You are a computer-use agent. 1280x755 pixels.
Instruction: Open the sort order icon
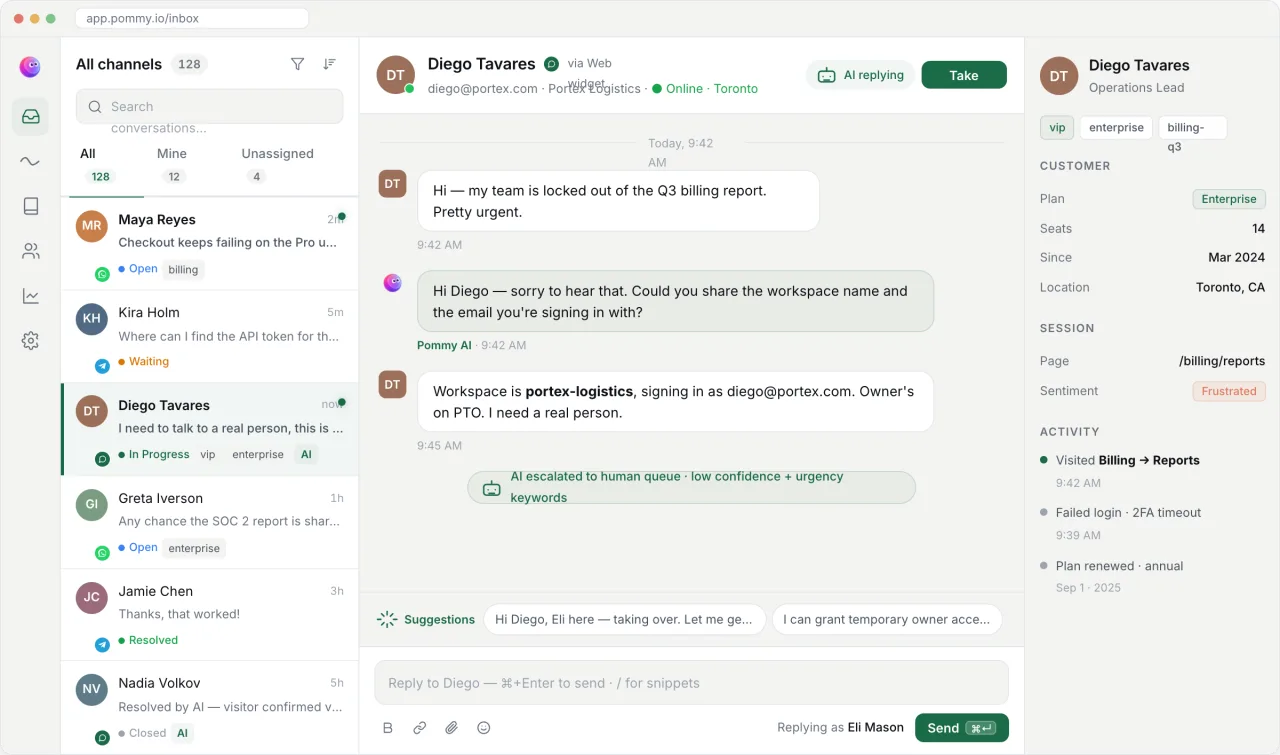[329, 64]
